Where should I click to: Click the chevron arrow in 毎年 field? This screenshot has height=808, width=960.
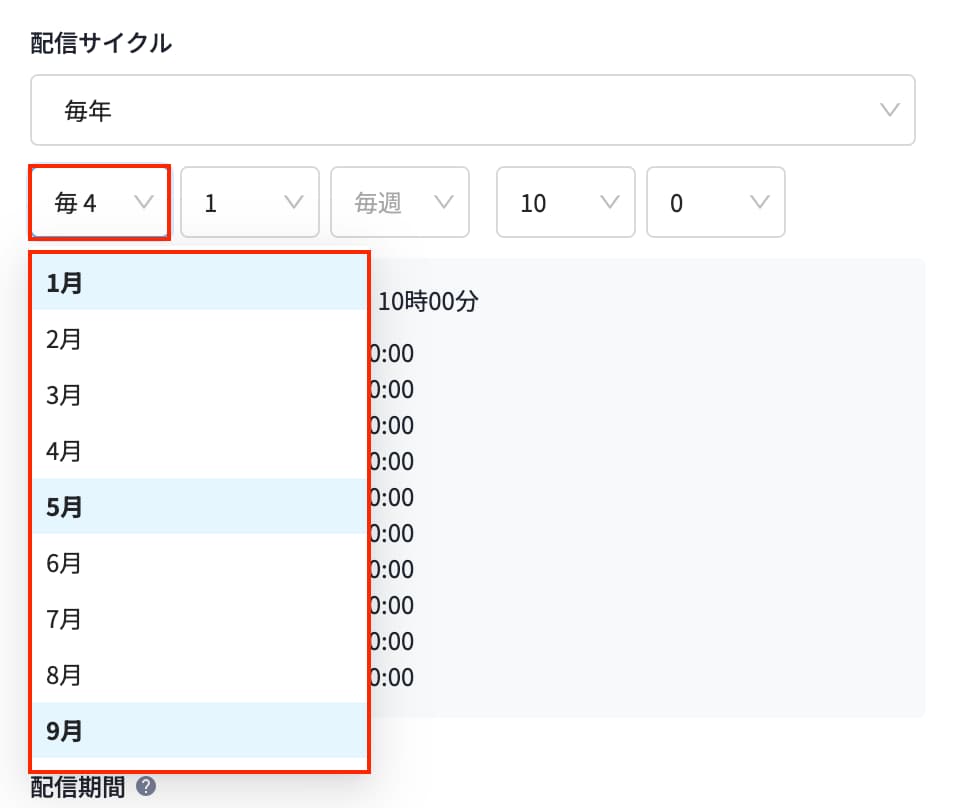889,110
